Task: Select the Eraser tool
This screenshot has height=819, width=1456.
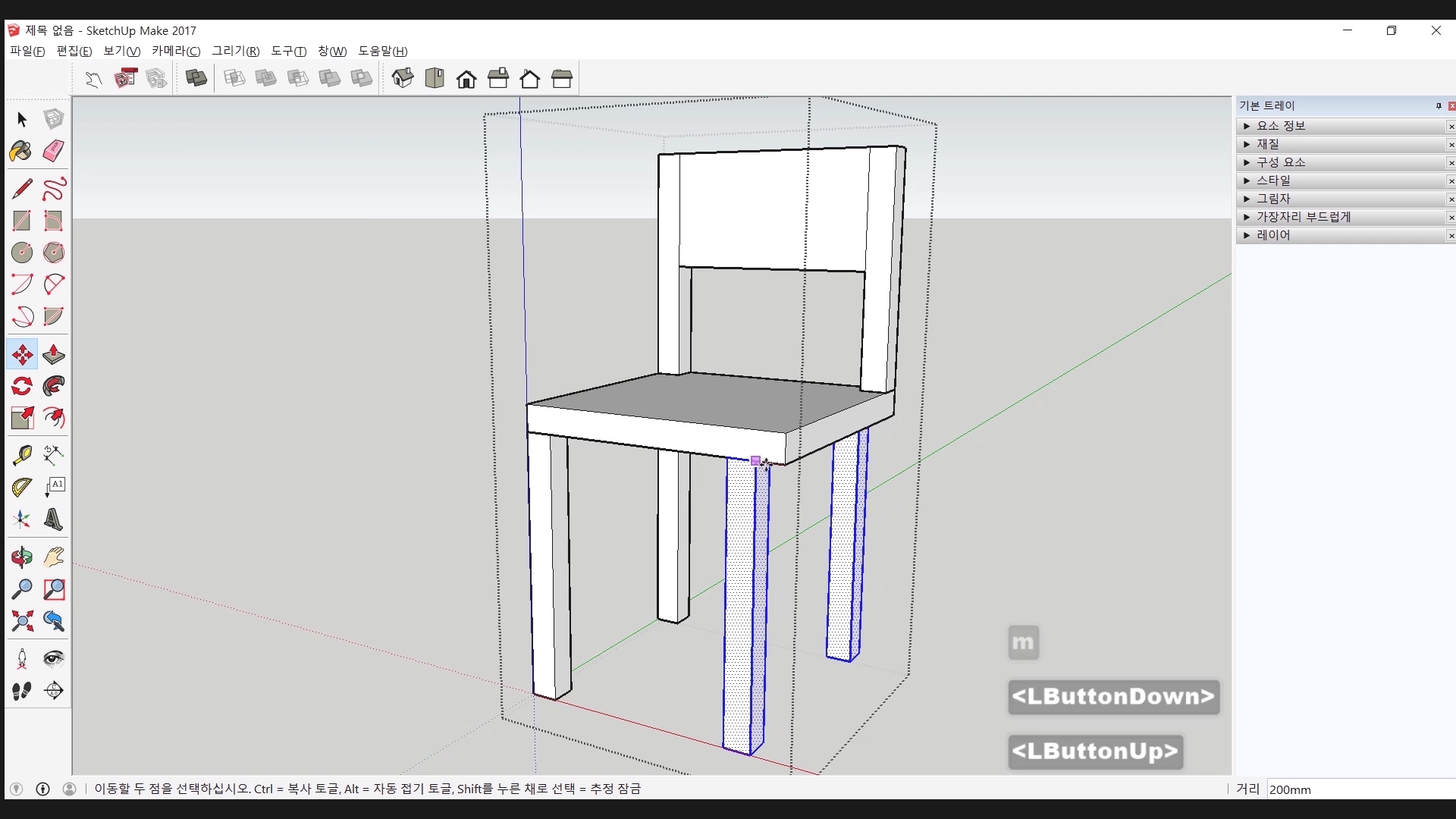Action: pyautogui.click(x=53, y=151)
